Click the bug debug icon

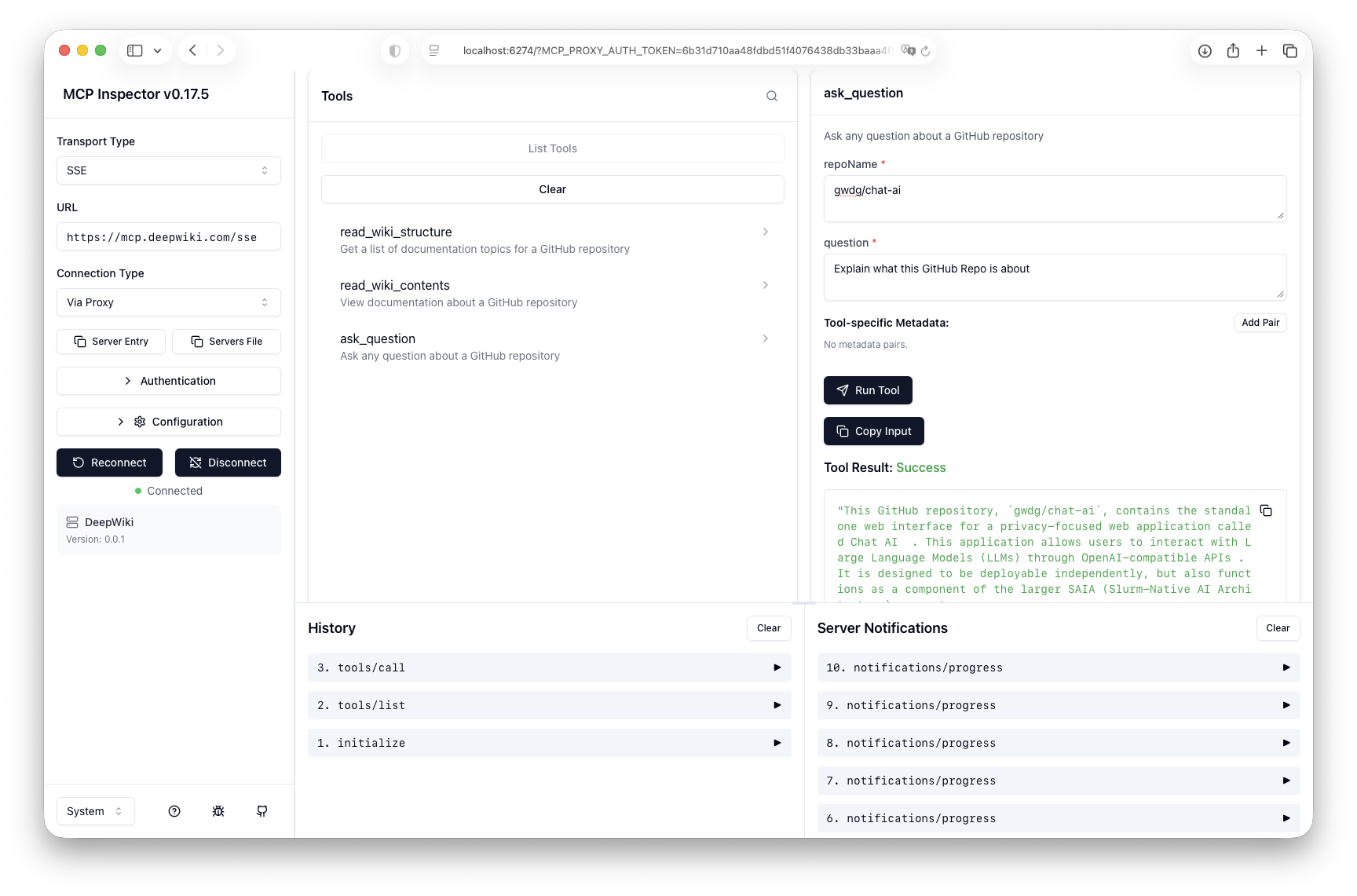[x=218, y=811]
